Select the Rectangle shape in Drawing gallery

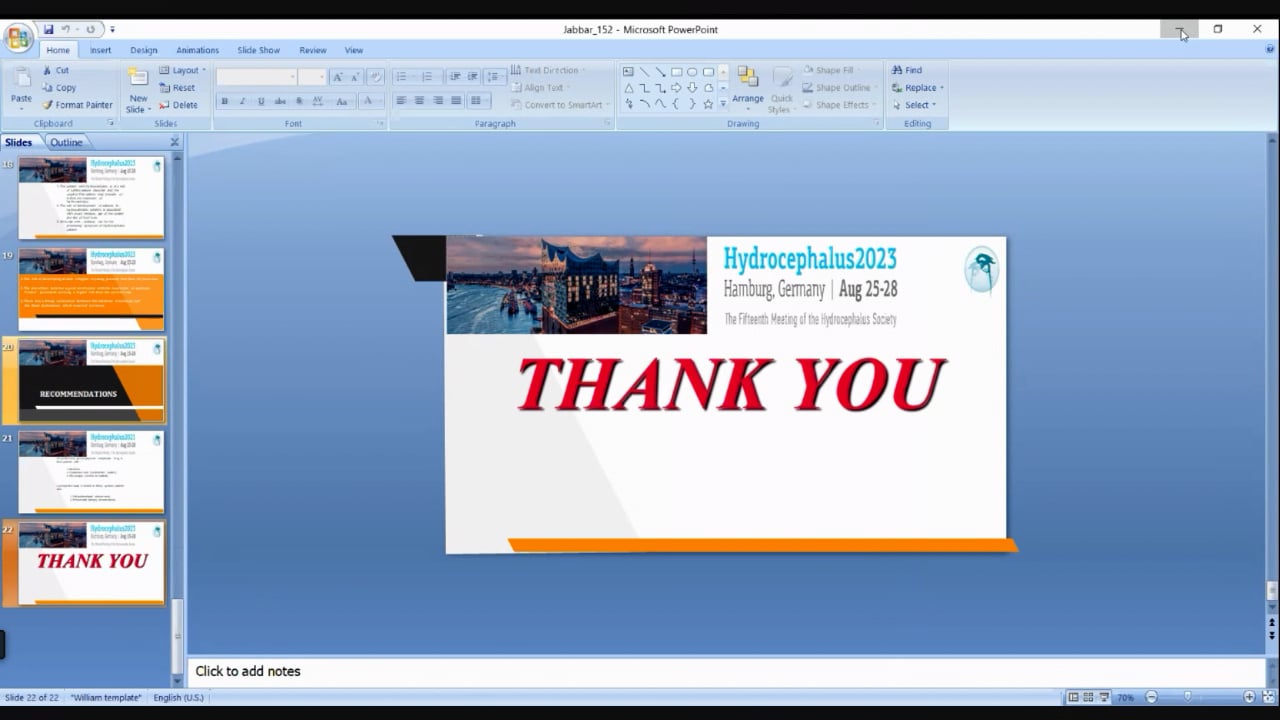pos(676,71)
